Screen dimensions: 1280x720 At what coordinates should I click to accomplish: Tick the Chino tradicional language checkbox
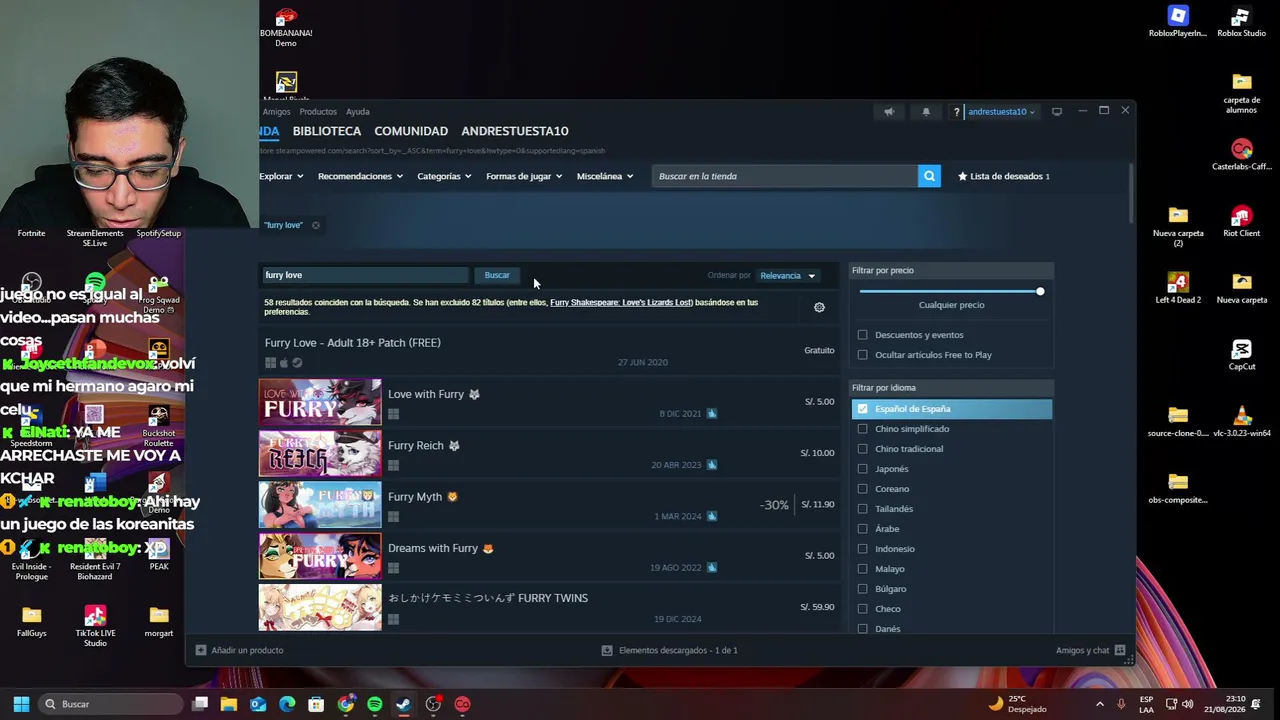click(863, 449)
